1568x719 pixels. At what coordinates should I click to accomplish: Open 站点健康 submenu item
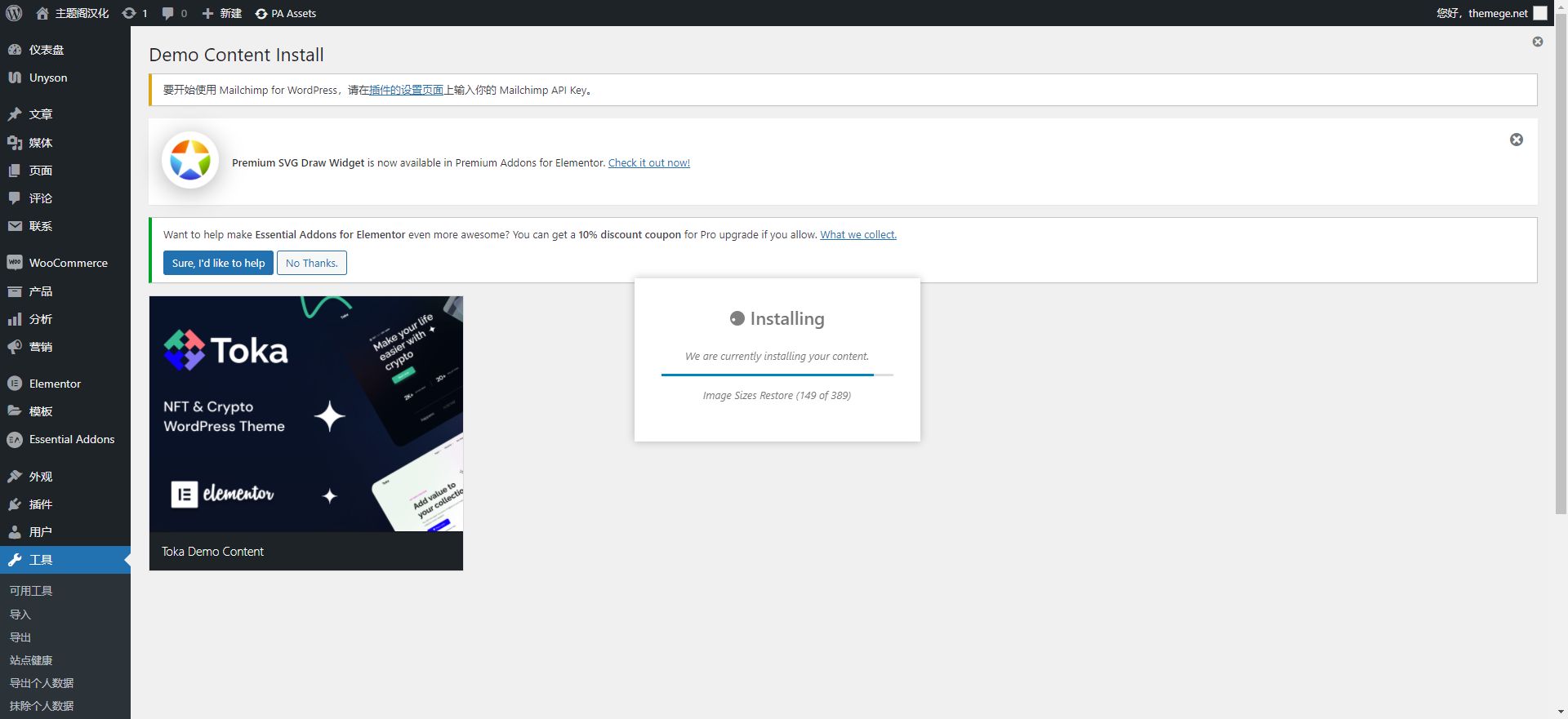(31, 660)
